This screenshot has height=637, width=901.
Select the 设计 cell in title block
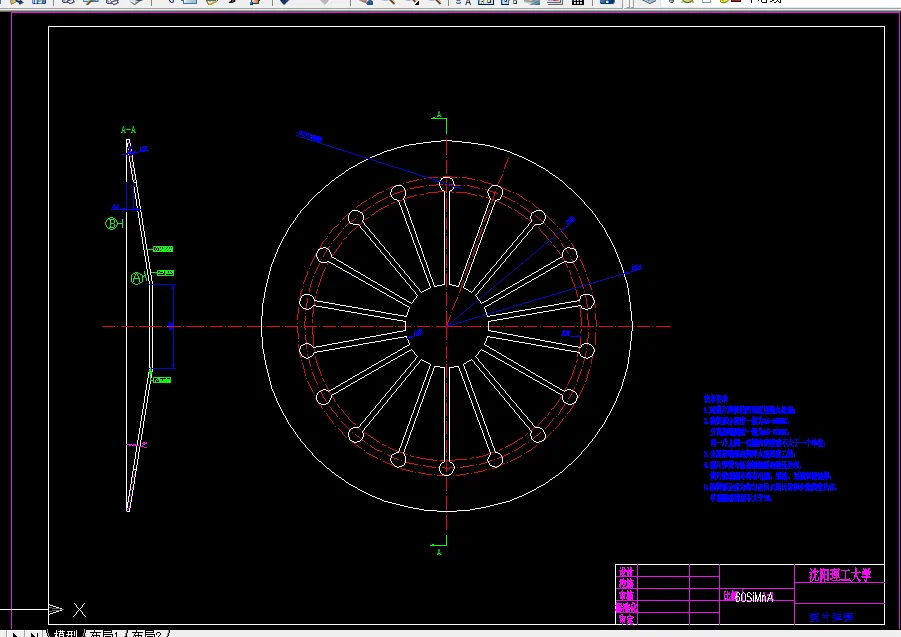coord(626,572)
